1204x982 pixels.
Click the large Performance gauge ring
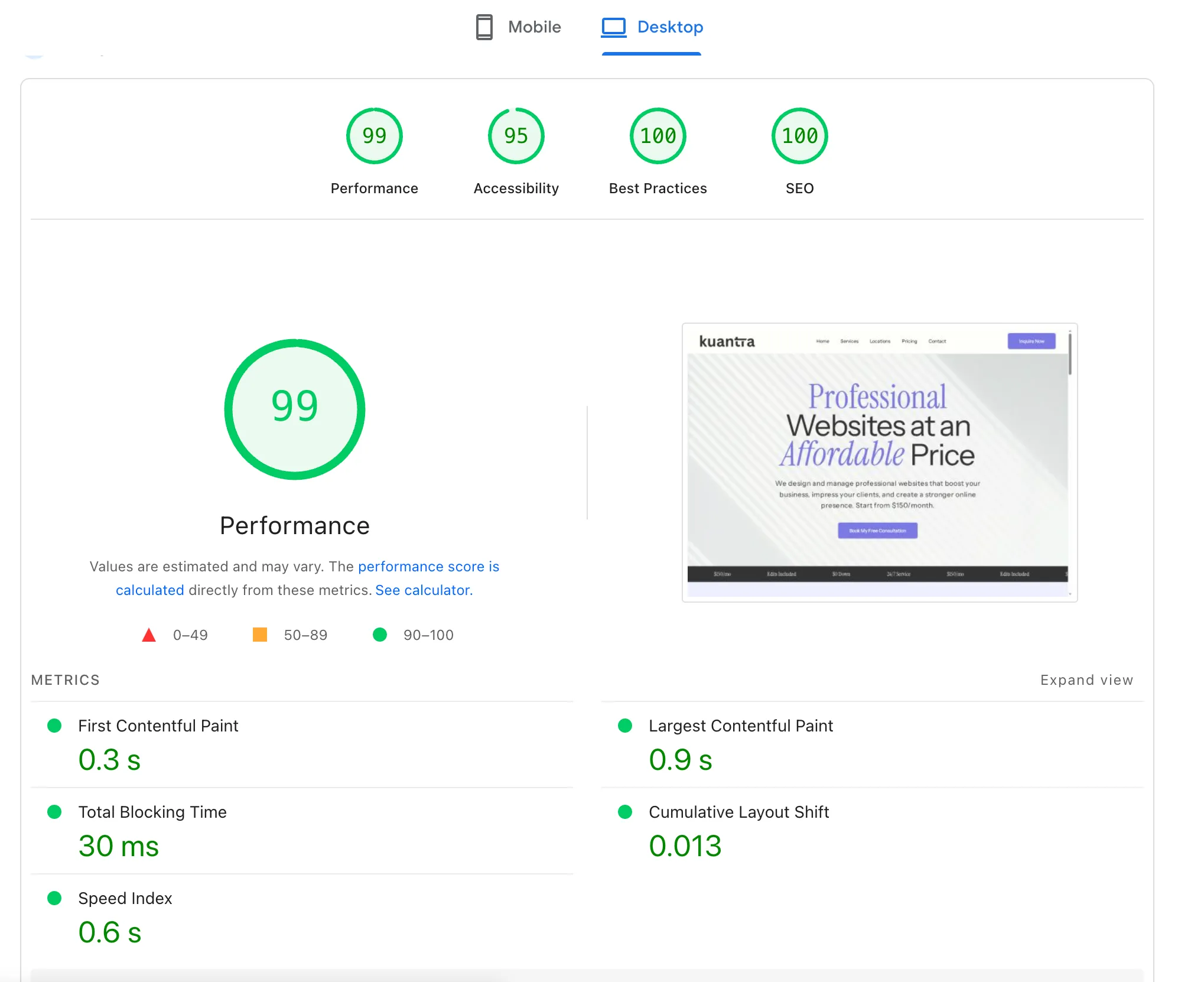point(294,409)
